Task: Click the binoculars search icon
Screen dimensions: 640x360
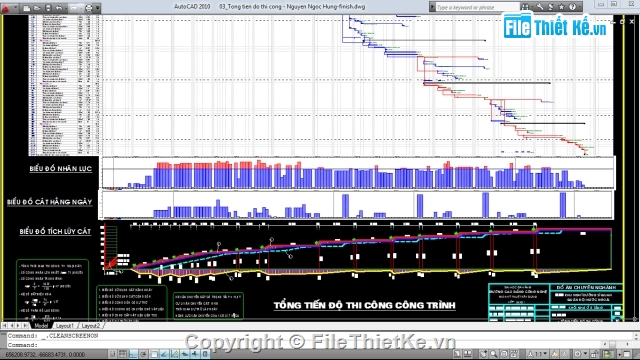Action: (x=525, y=7)
